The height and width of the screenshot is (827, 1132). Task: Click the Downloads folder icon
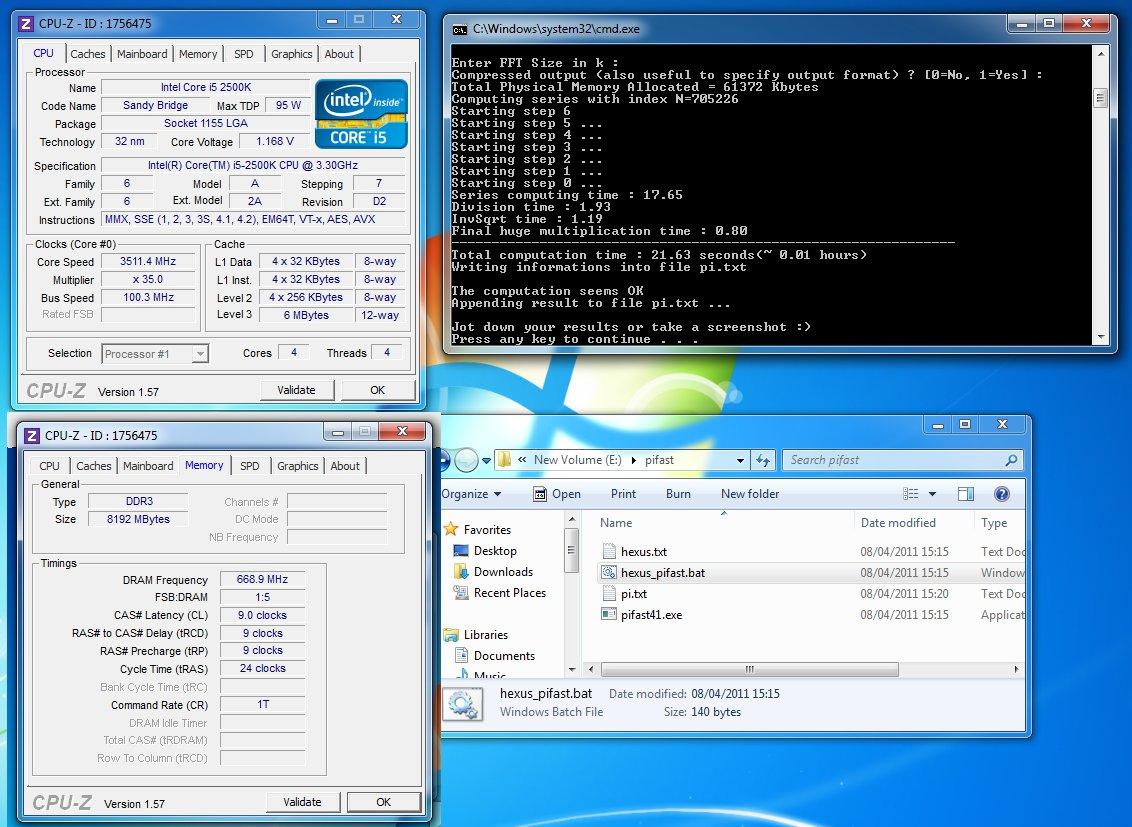pyautogui.click(x=461, y=572)
